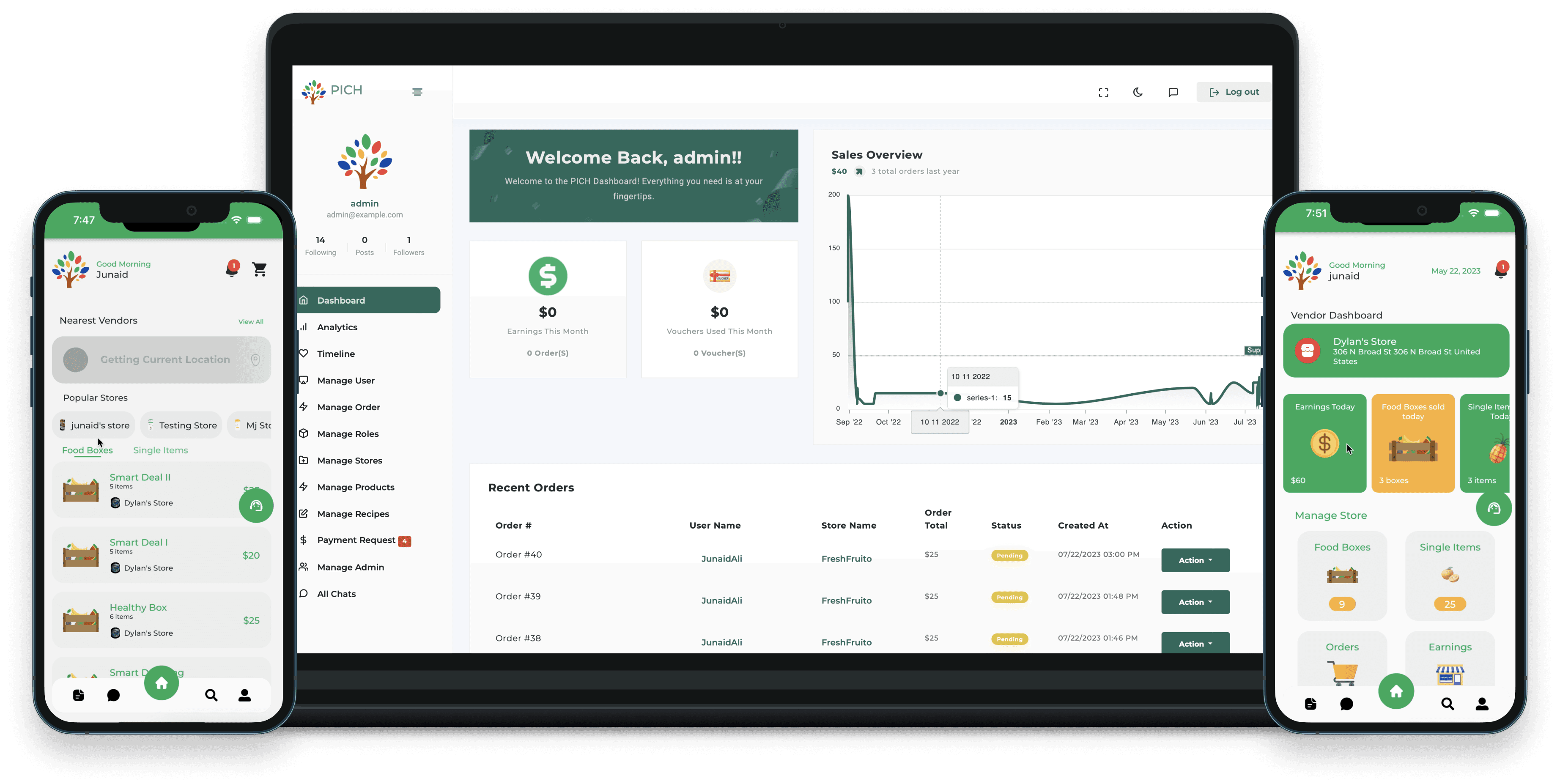1560x784 pixels.
Task: Click the fullscreen icon in dashboard header
Action: 1103,92
